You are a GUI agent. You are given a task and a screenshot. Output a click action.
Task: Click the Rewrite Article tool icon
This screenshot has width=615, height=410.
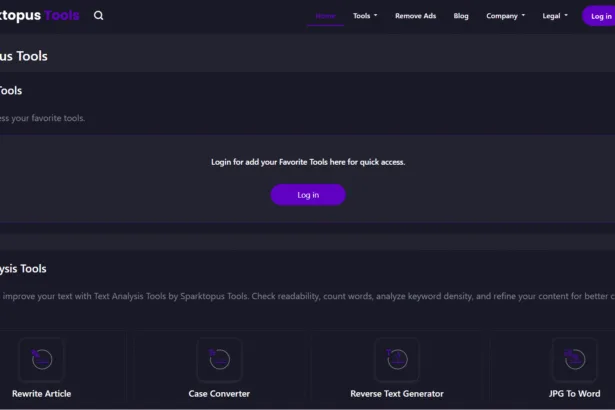click(x=42, y=359)
